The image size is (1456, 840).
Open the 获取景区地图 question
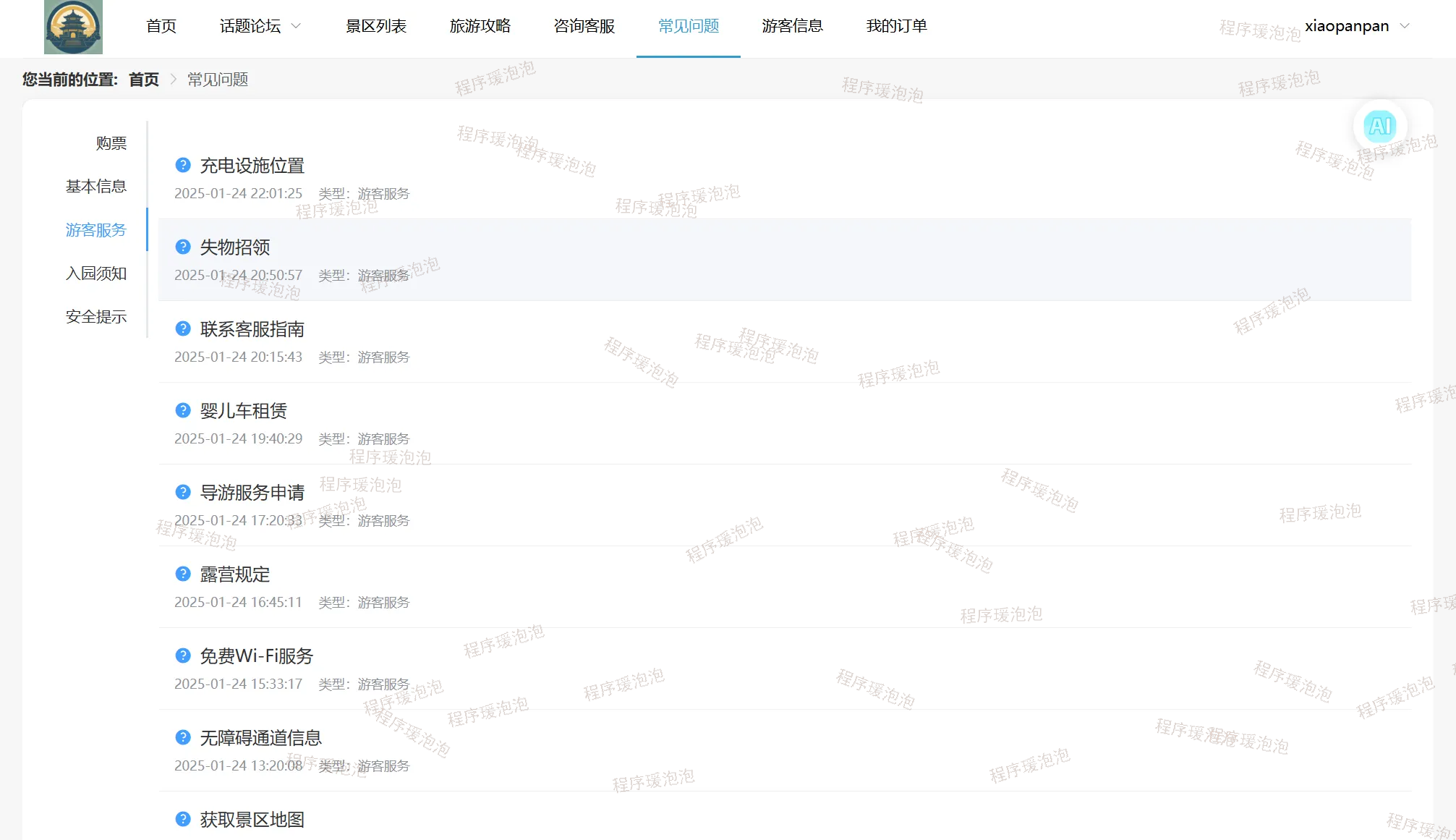[252, 819]
